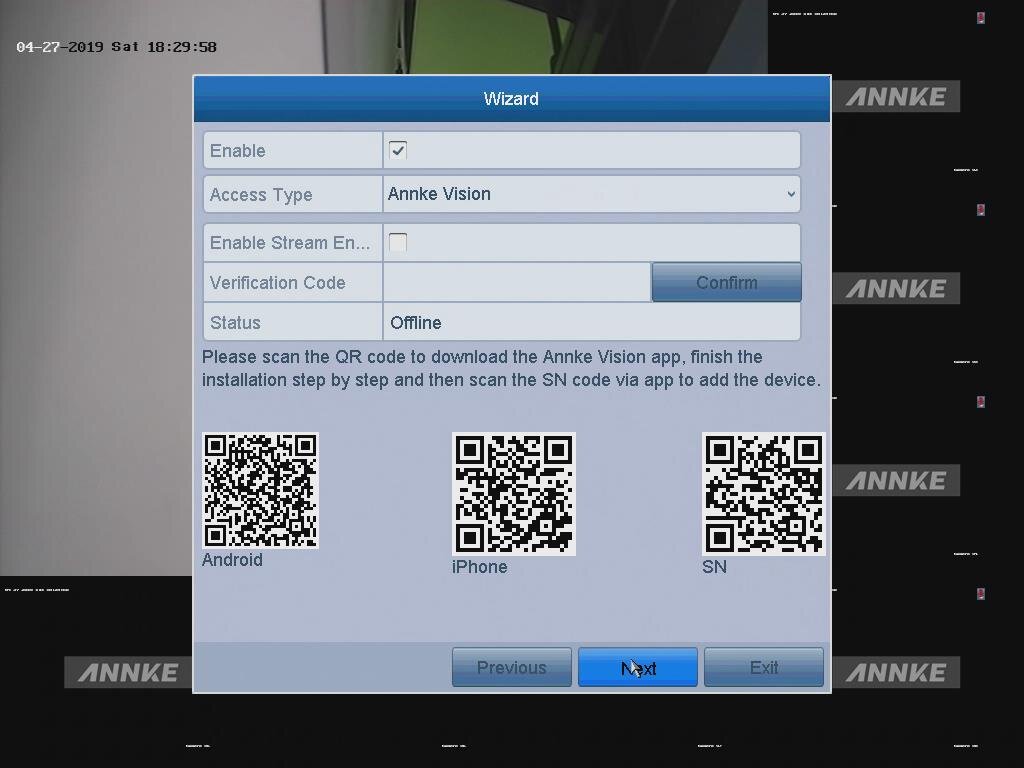Go back with the Previous button
The height and width of the screenshot is (768, 1024).
point(511,667)
